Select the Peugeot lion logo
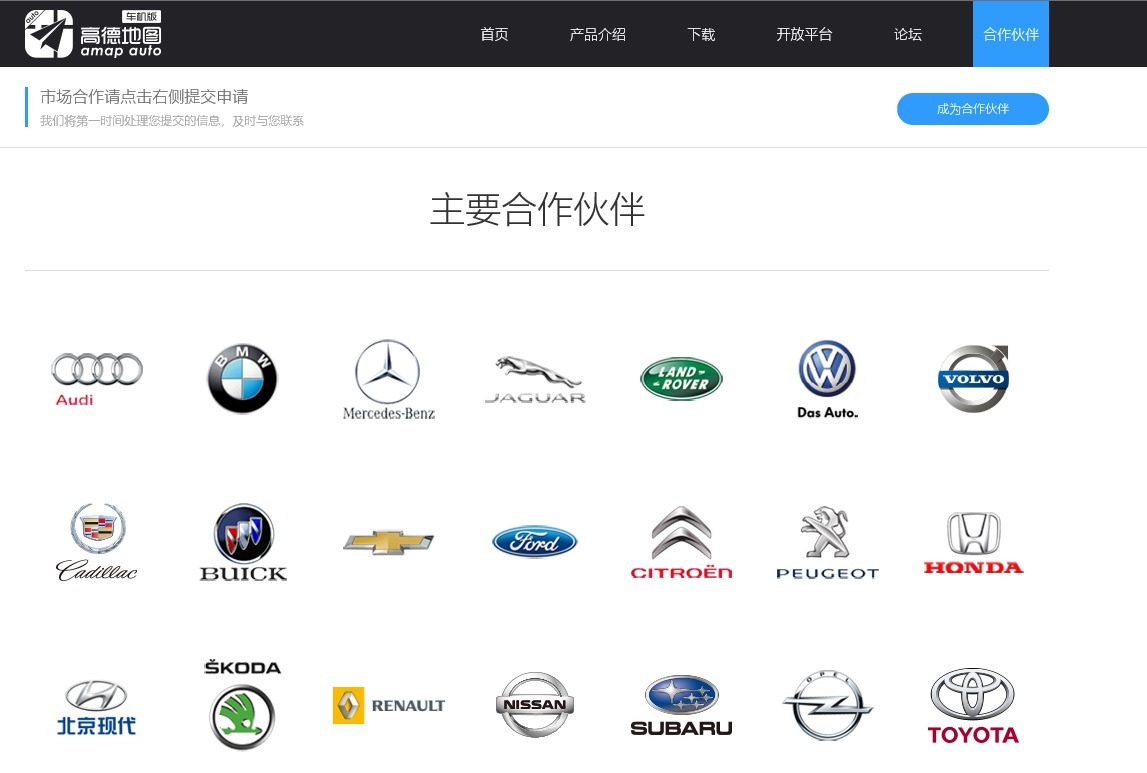The image size is (1147, 773). point(827,543)
